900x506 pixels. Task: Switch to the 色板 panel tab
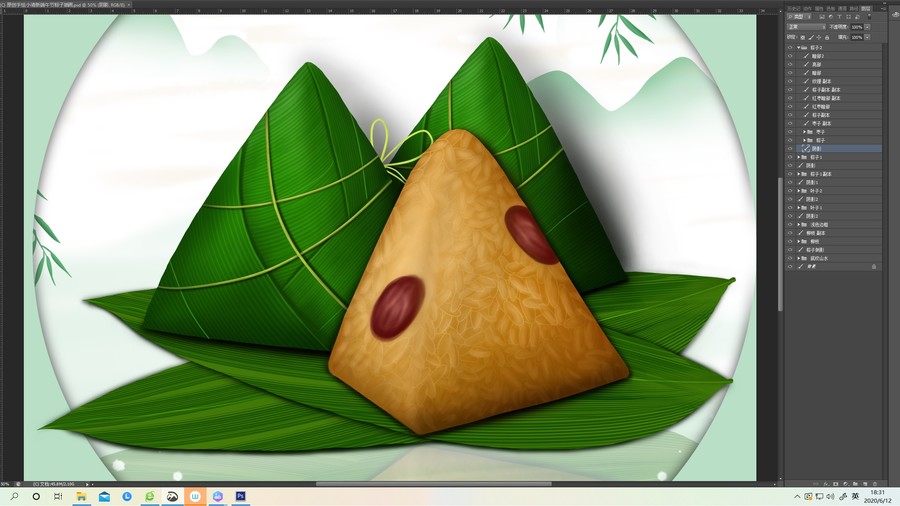click(831, 9)
